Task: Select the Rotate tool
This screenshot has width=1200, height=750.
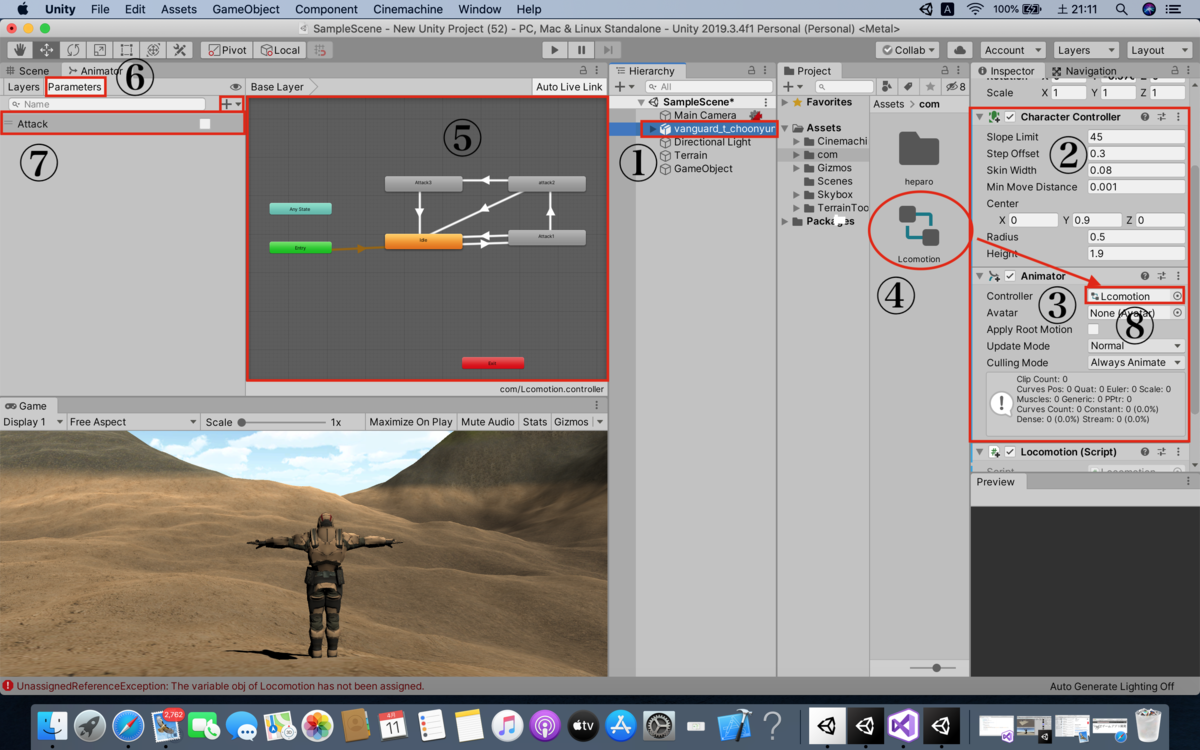Action: (x=73, y=50)
